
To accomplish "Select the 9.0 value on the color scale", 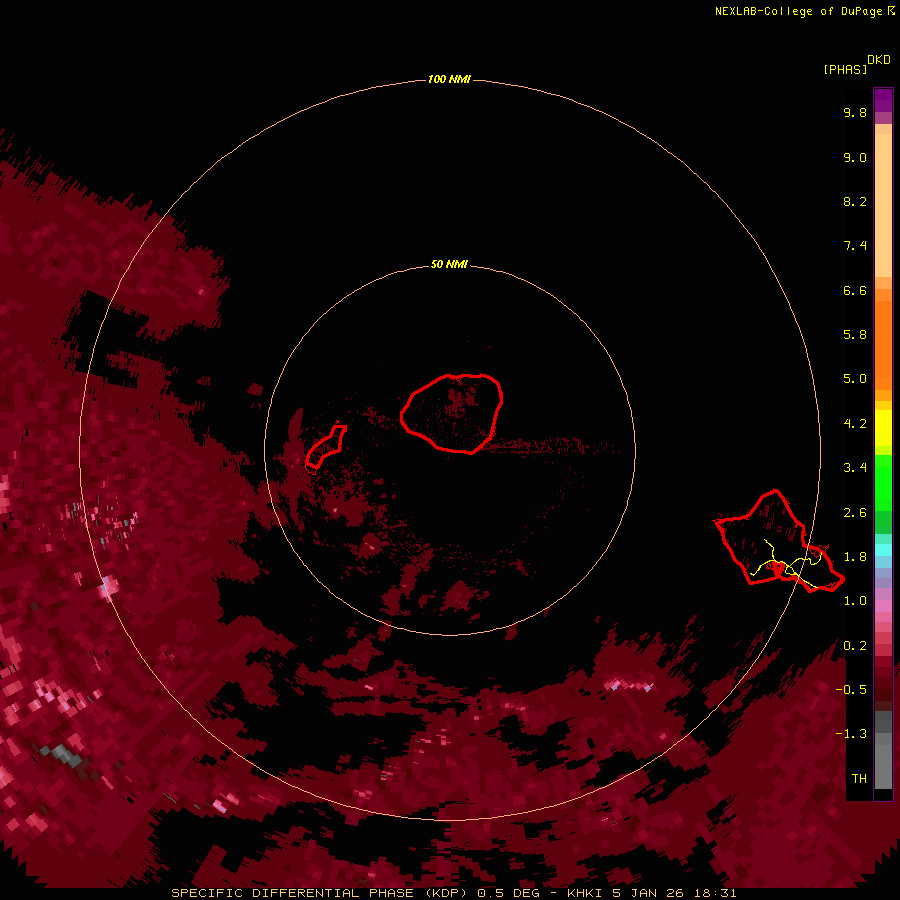I will point(855,157).
